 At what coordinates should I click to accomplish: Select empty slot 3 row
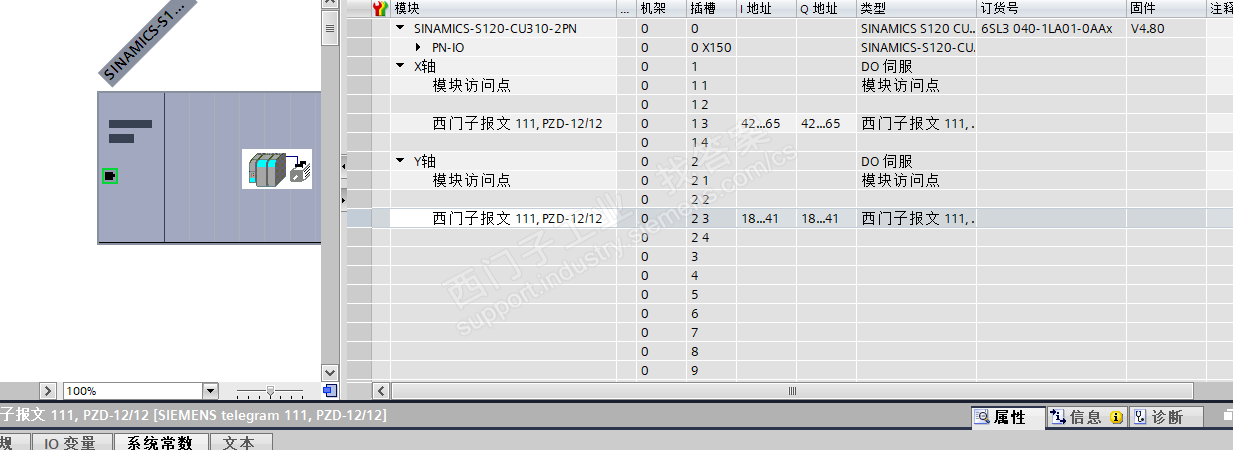[789, 256]
